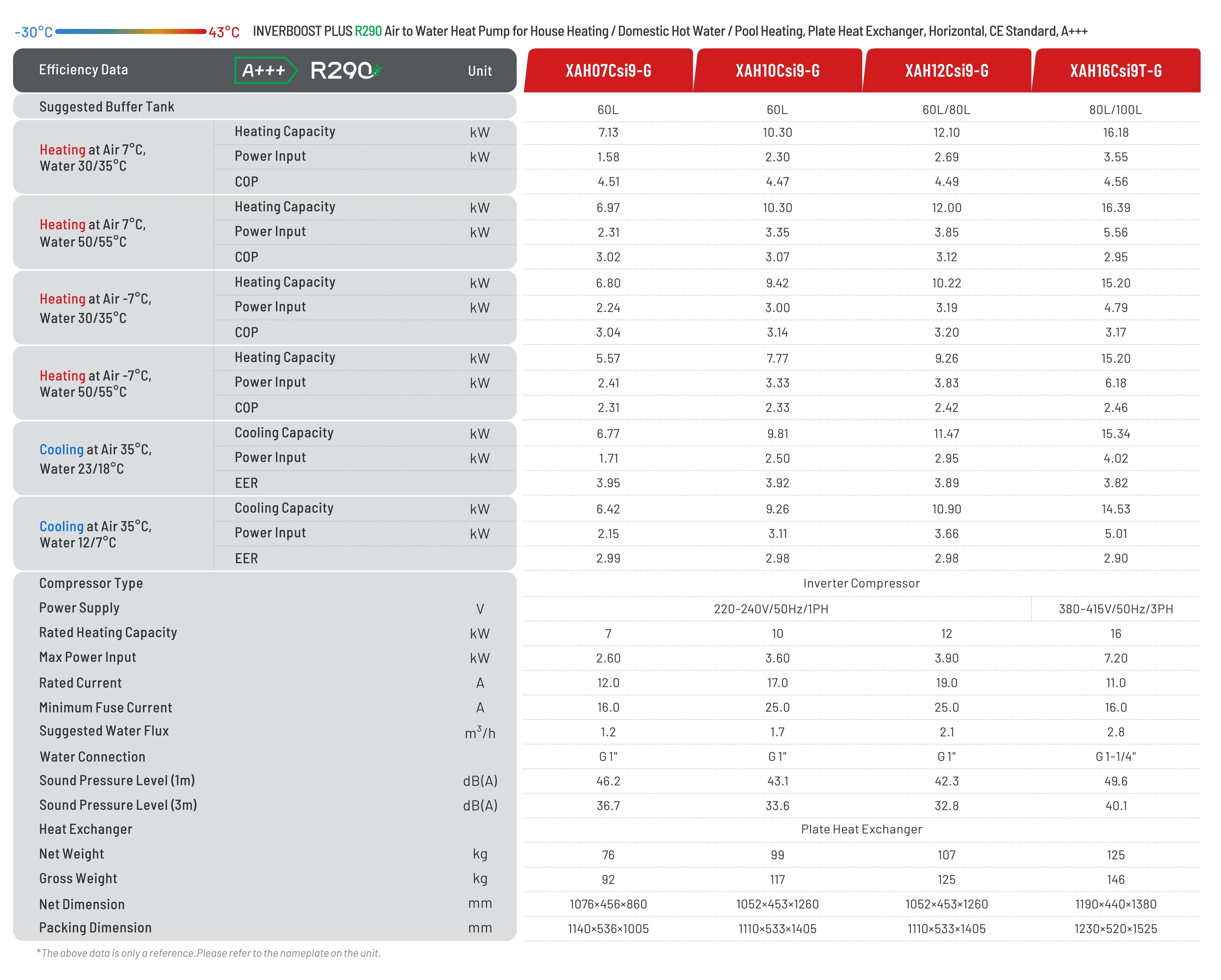Click the "-30°C" temperature label
This screenshot has height=980, width=1221.
pos(33,32)
